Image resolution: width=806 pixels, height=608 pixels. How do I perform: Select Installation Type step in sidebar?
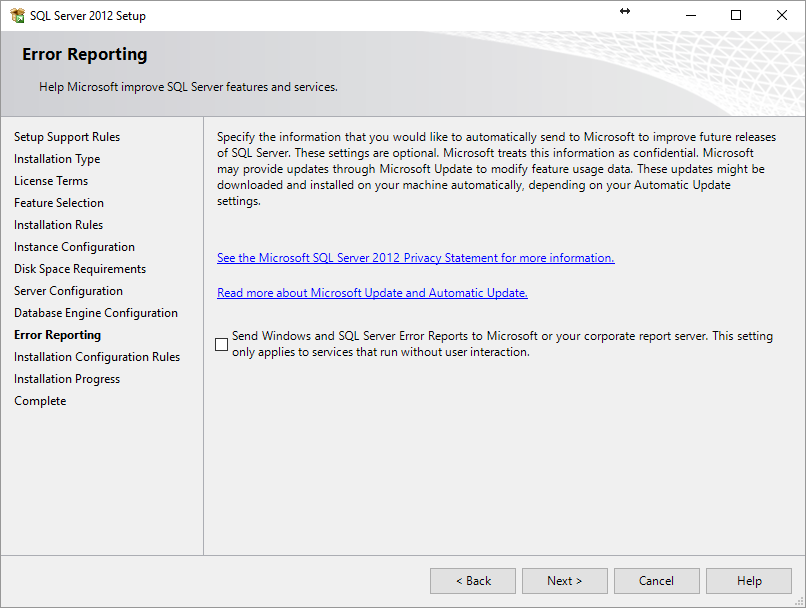57,159
